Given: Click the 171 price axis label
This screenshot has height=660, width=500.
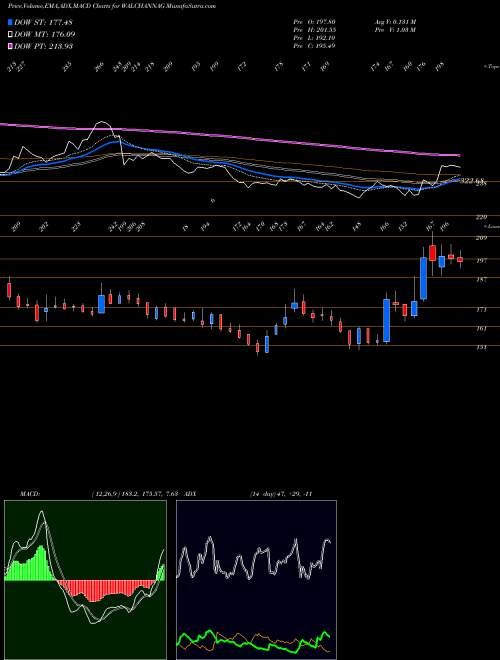Looking at the screenshot, I should (x=481, y=309).
